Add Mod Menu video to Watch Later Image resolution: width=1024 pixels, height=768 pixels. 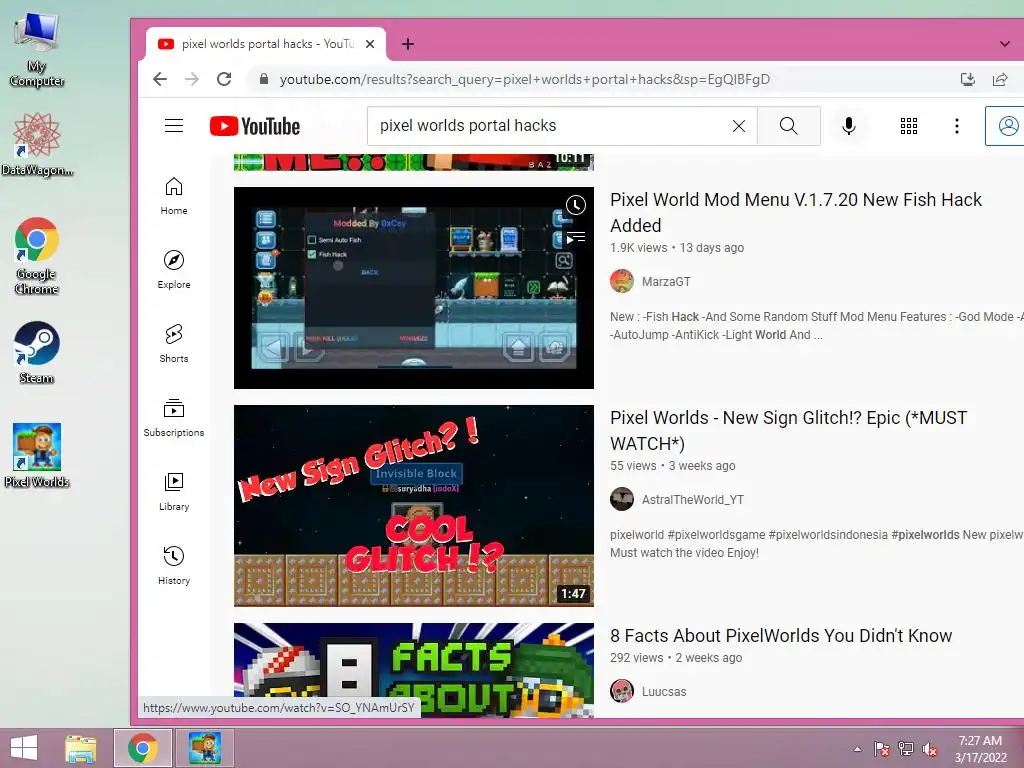tap(575, 205)
